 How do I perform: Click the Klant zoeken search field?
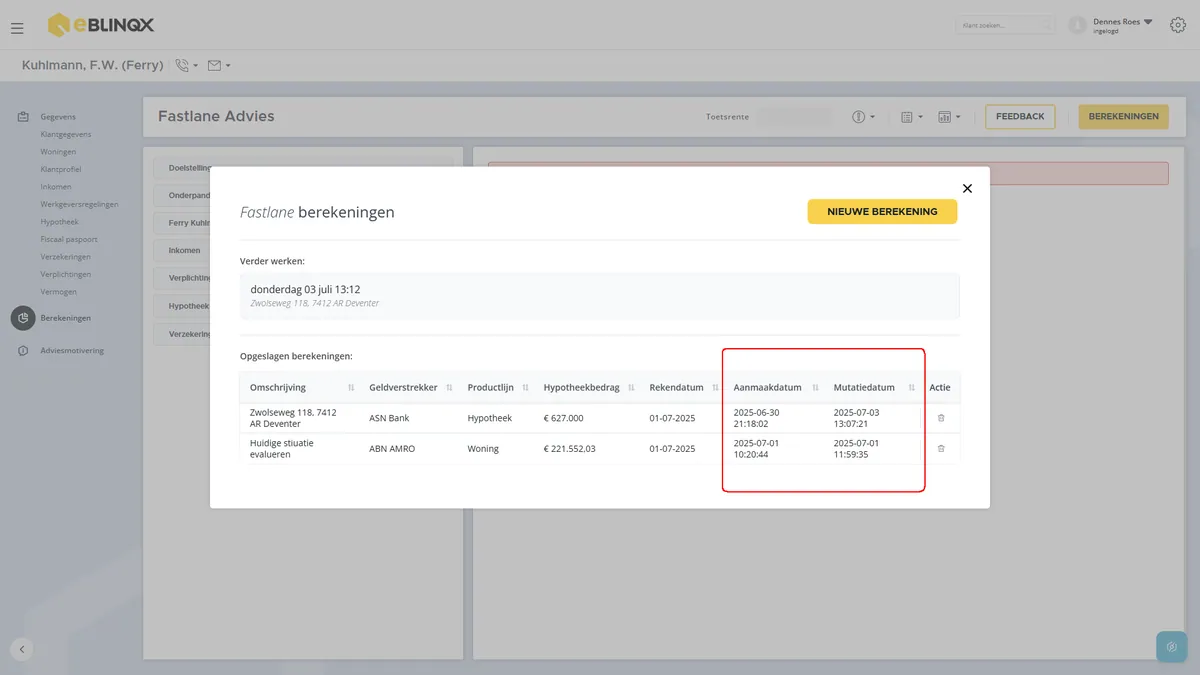[x=1005, y=25]
